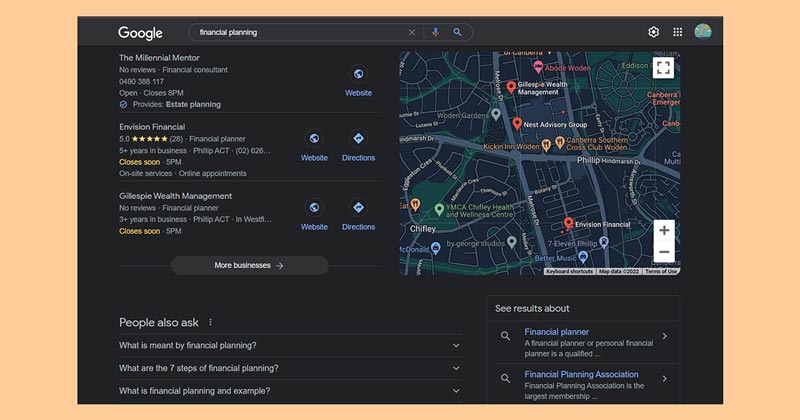The width and height of the screenshot is (800, 420).
Task: Start voice search with microphone icon
Action: tap(435, 32)
